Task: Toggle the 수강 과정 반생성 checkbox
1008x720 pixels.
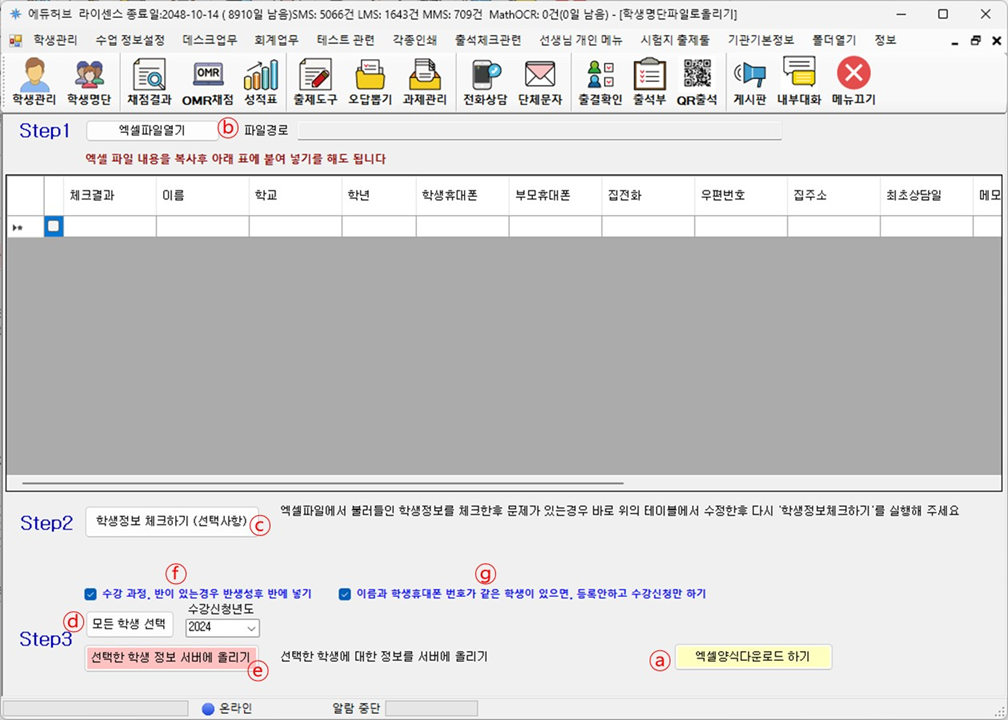Action: tap(91, 593)
